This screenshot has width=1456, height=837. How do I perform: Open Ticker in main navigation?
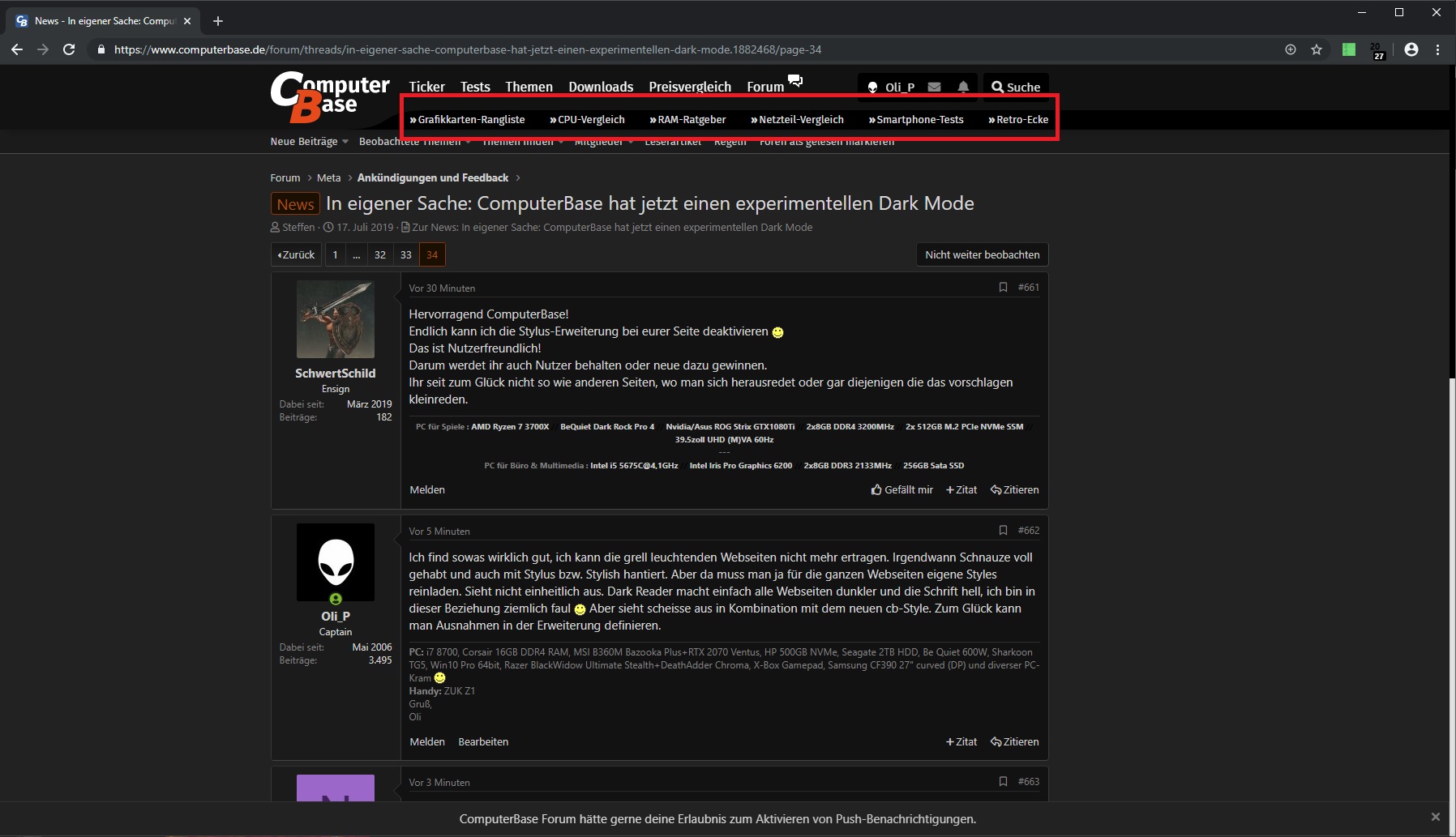coord(426,87)
